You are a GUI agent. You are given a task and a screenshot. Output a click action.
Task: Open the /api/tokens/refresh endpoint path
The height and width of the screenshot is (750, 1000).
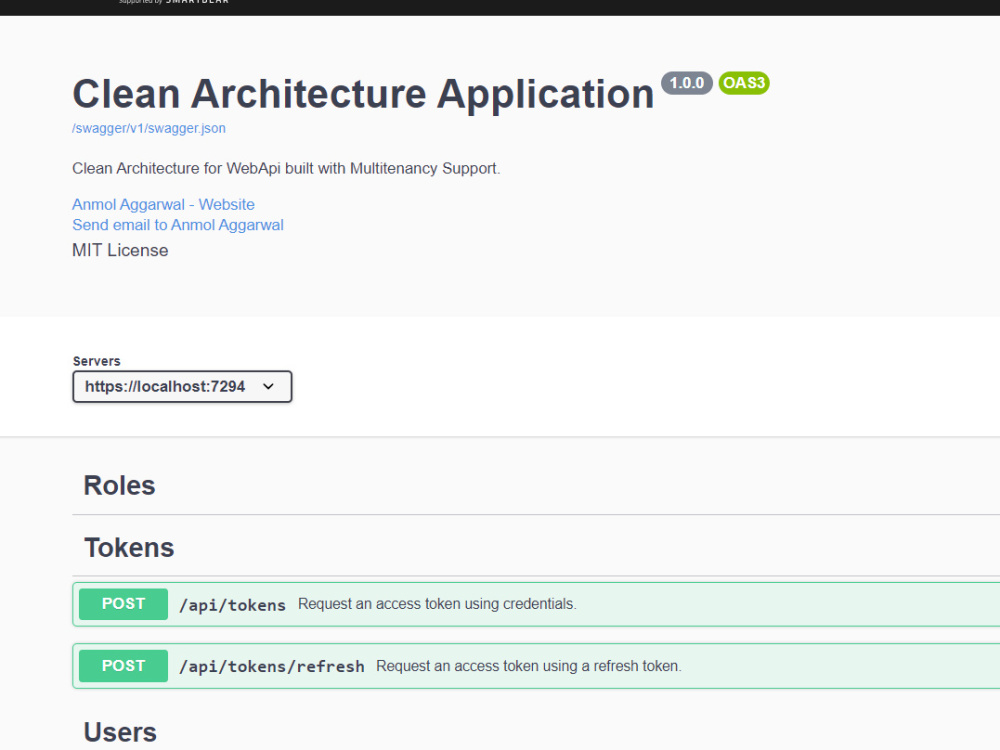(272, 666)
